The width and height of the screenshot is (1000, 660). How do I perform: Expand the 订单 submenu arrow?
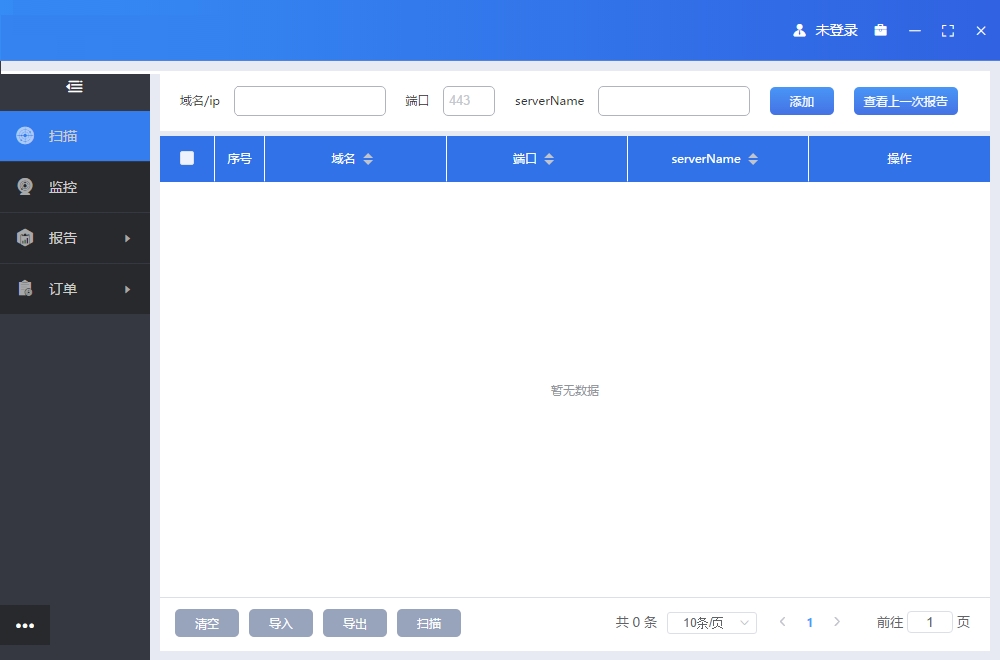(128, 289)
